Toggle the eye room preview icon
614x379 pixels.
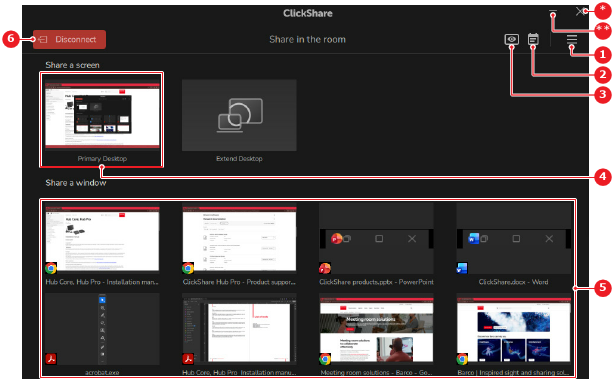[x=511, y=39]
